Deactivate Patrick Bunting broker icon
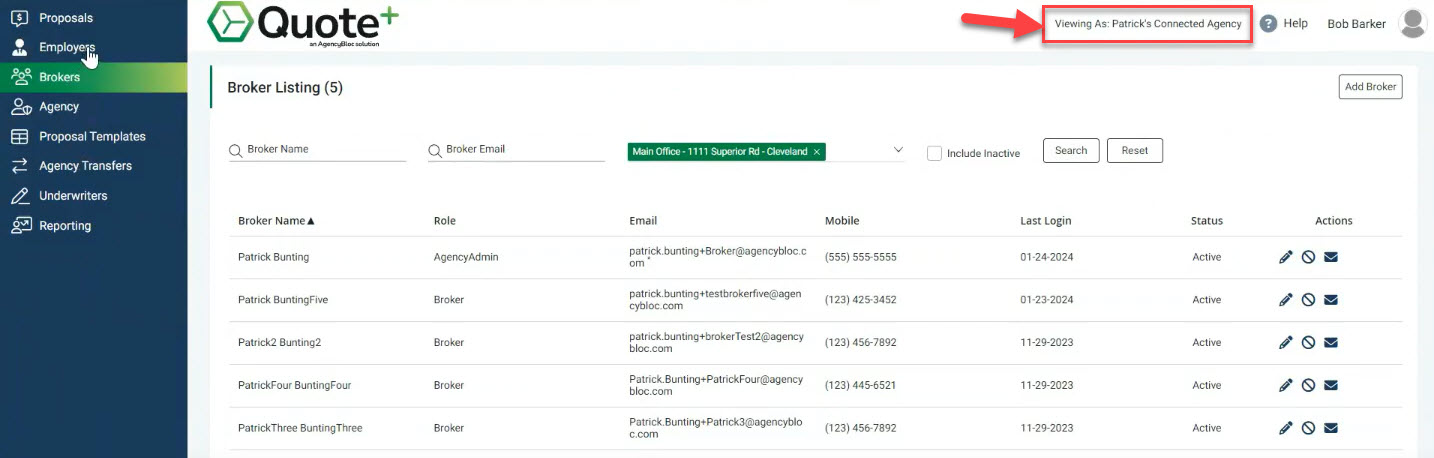This screenshot has width=1434, height=458. (1308, 257)
